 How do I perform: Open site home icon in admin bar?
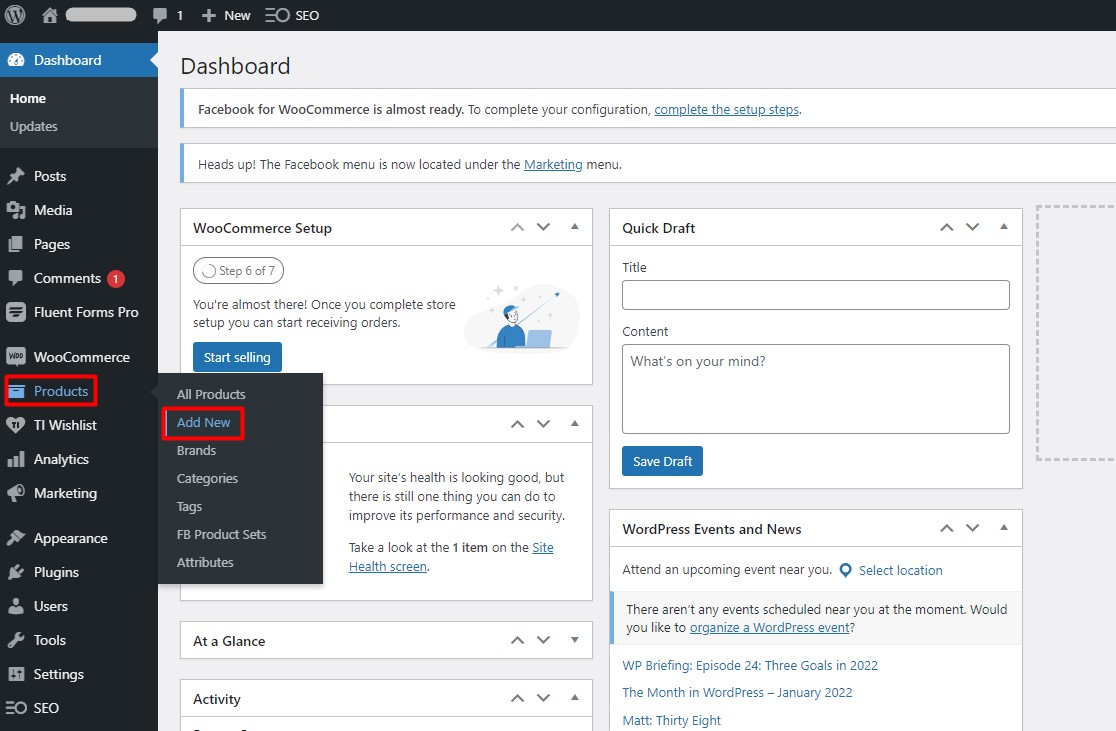[x=49, y=15]
